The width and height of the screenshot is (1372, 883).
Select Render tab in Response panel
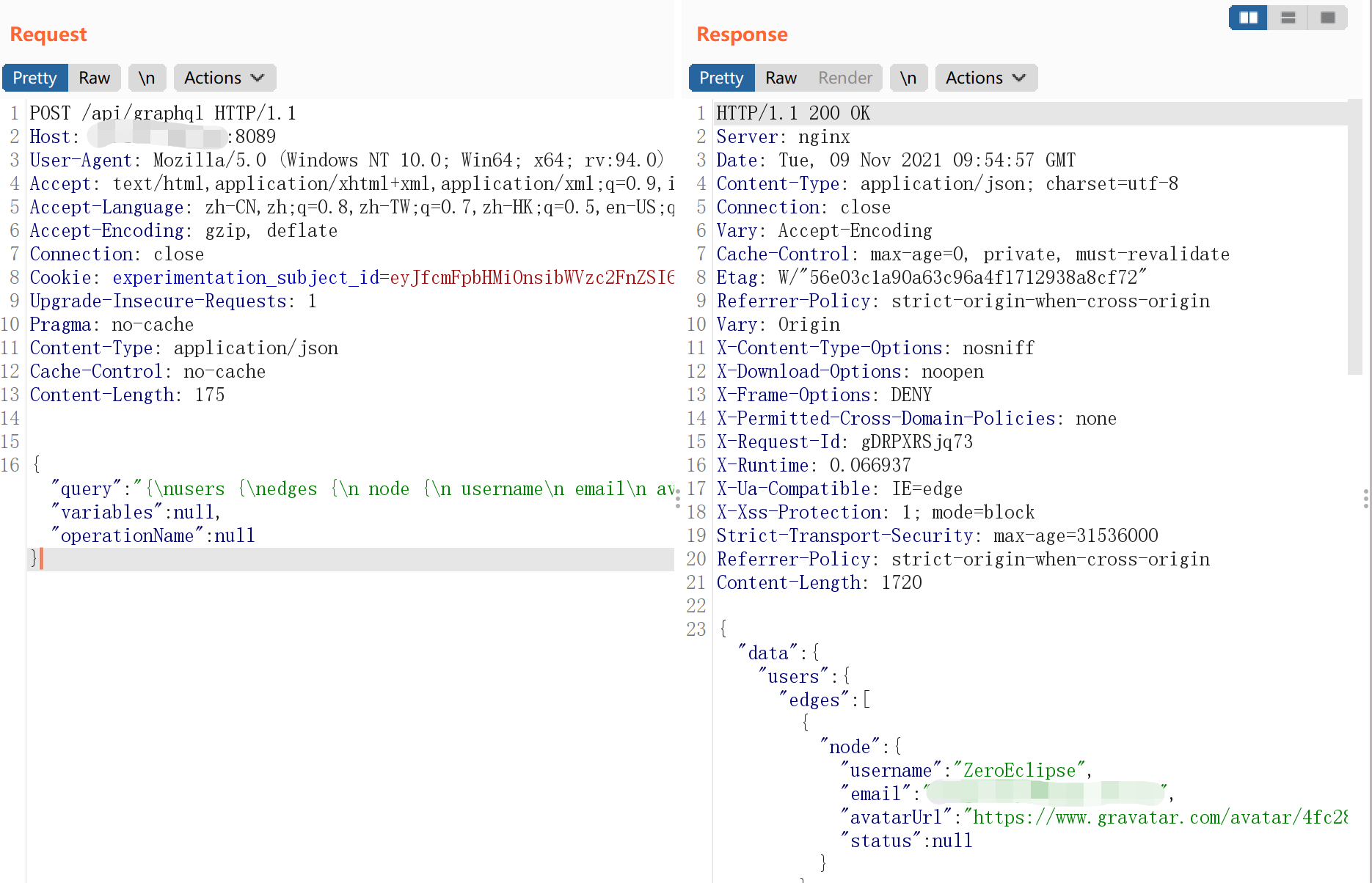tap(845, 78)
